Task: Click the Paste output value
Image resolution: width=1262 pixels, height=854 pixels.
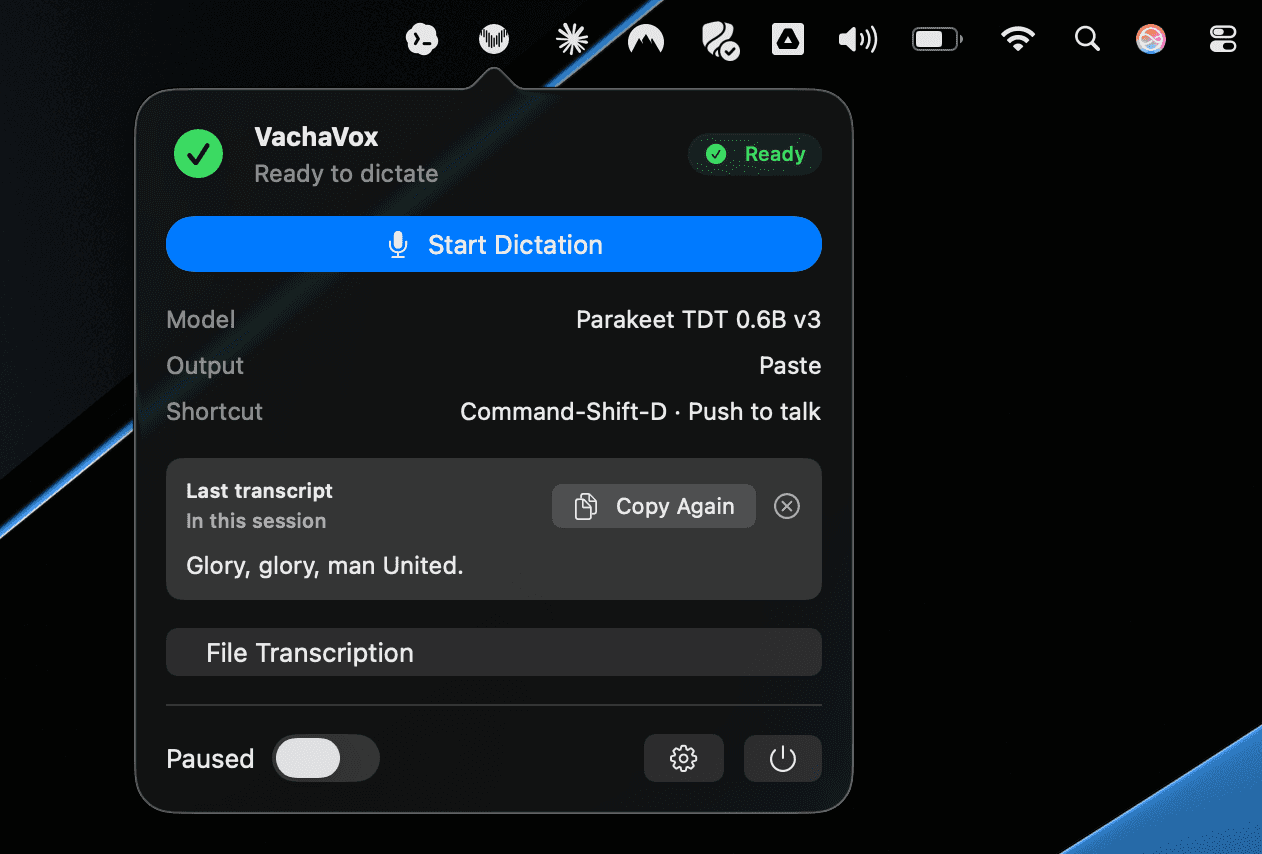Action: point(790,366)
